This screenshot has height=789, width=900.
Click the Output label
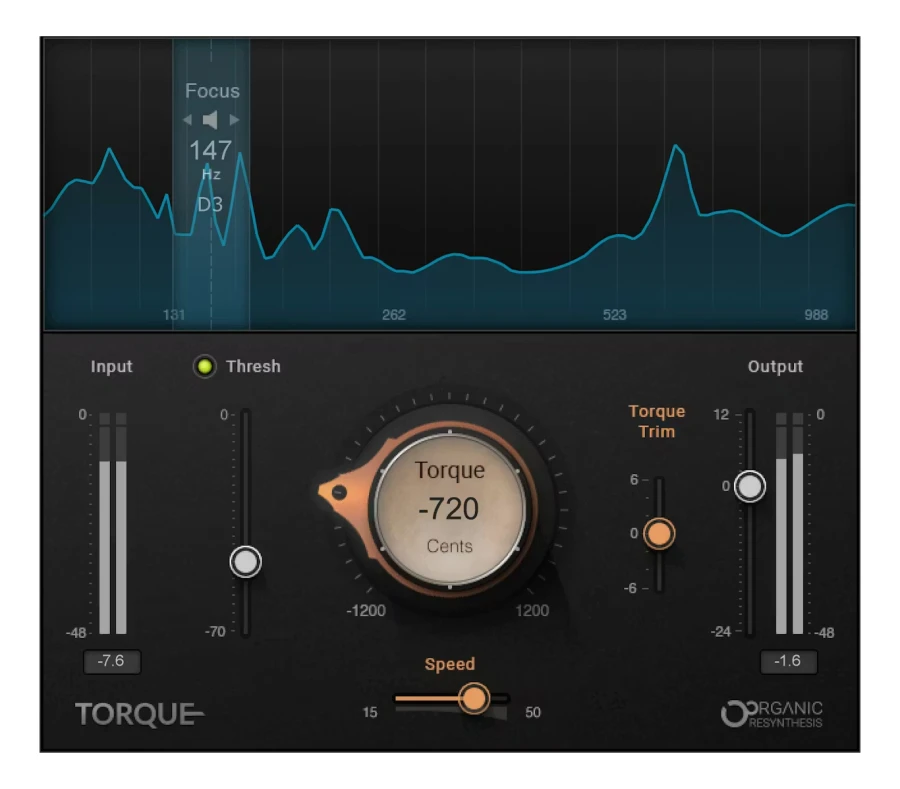775,366
